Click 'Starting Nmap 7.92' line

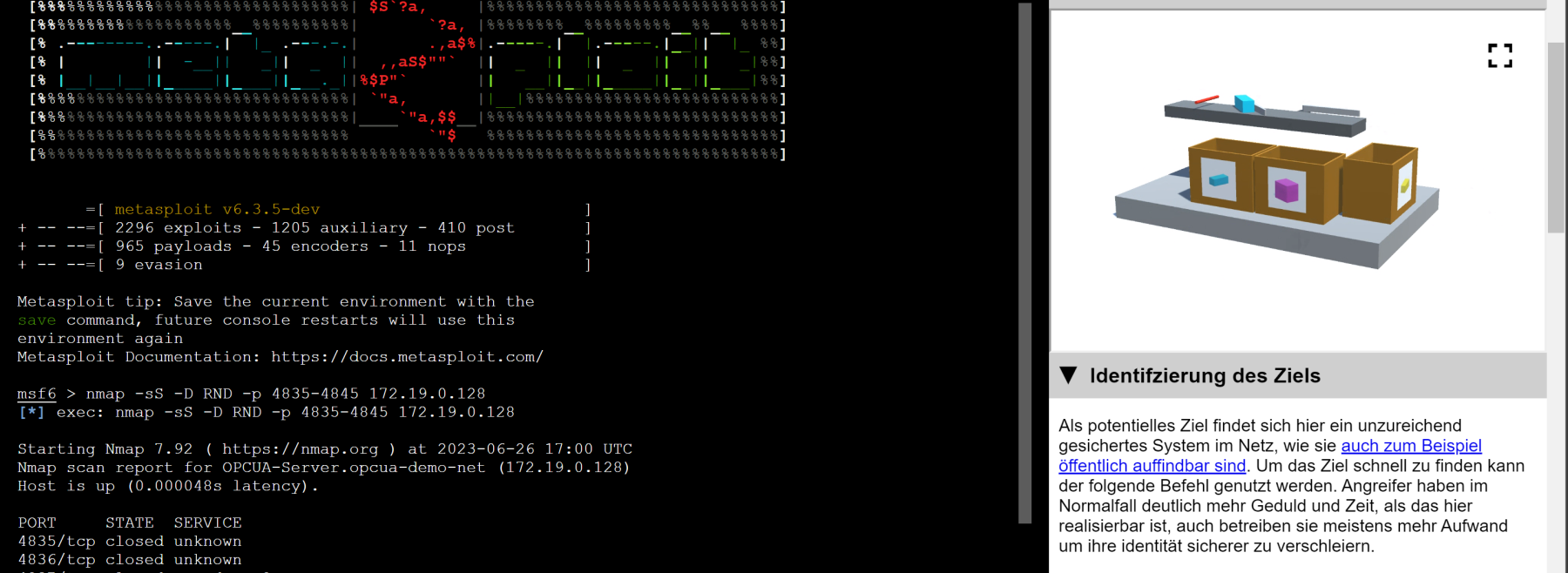[325, 449]
